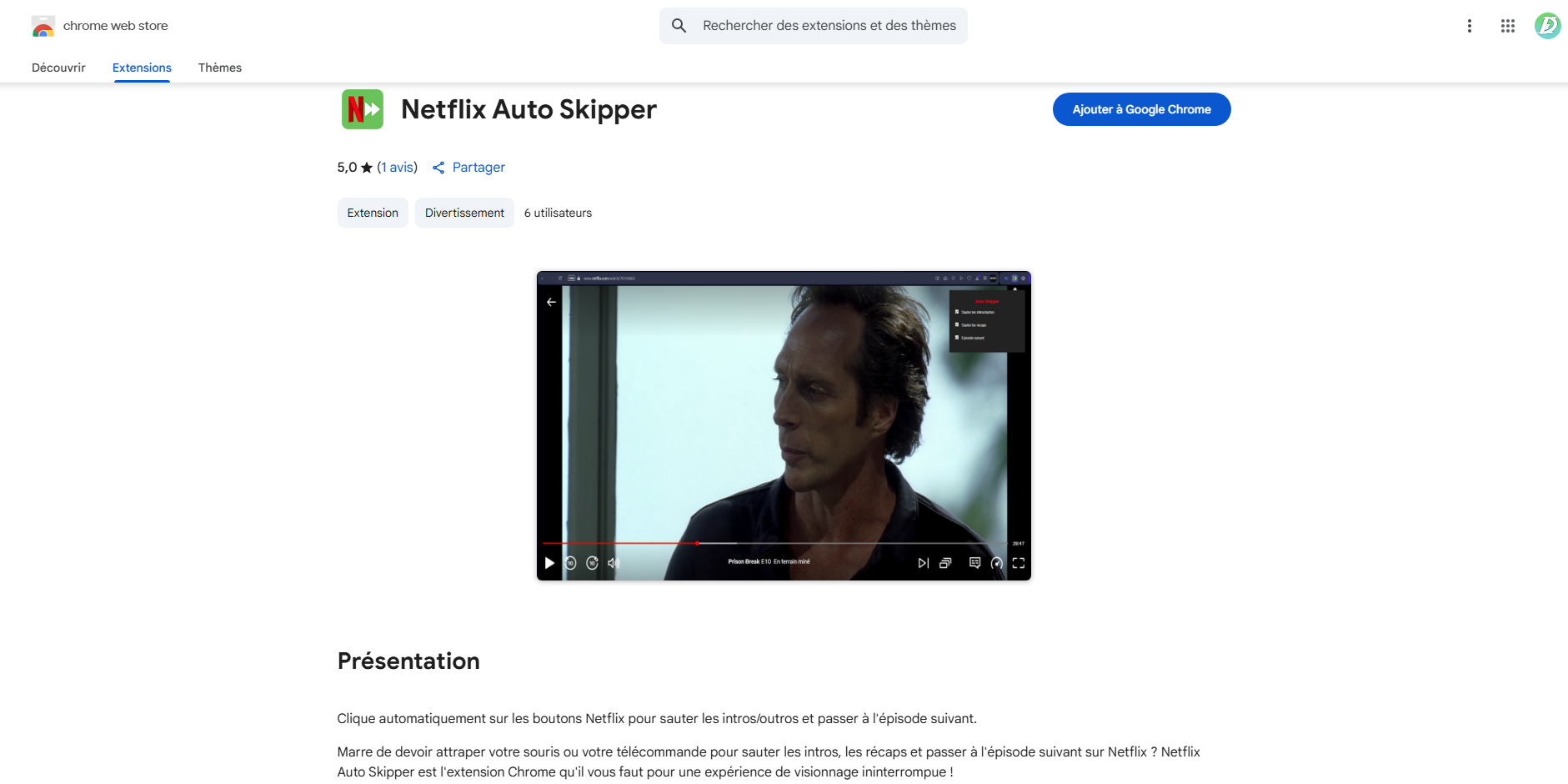The height and width of the screenshot is (784, 1568).
Task: Click the search magnifier icon
Action: [x=679, y=26]
